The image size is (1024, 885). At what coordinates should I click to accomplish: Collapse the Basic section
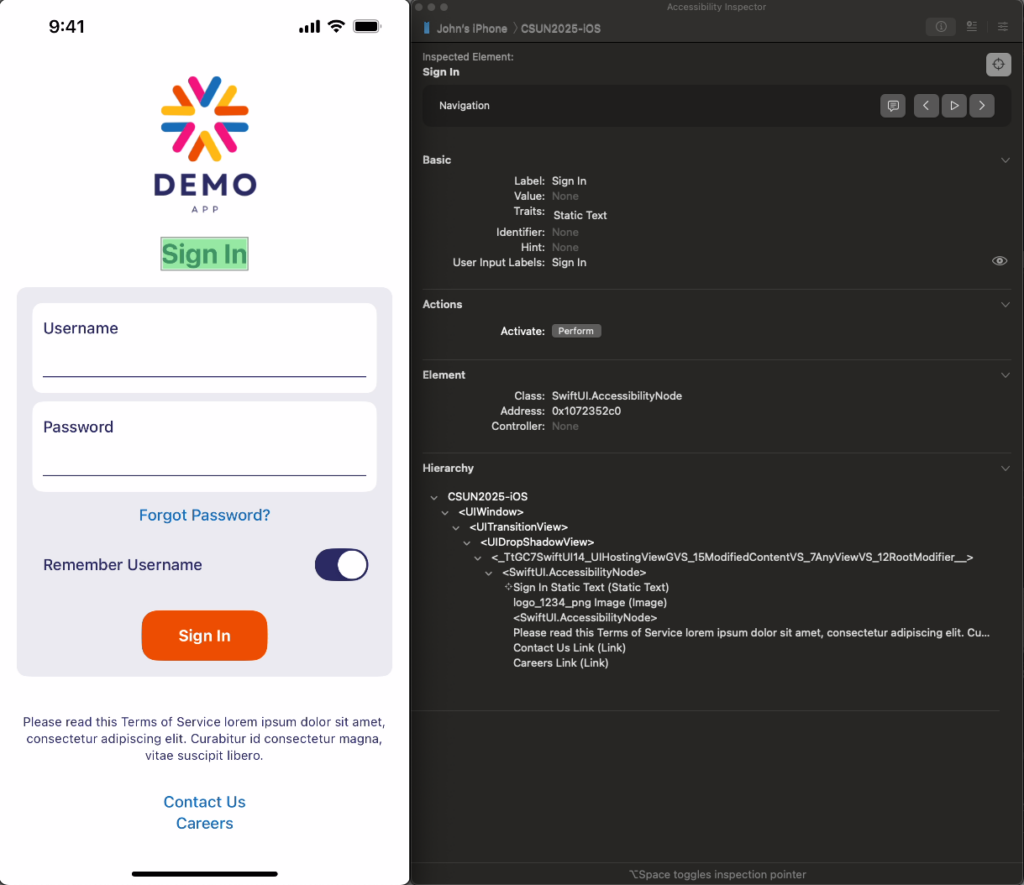click(x=1006, y=159)
